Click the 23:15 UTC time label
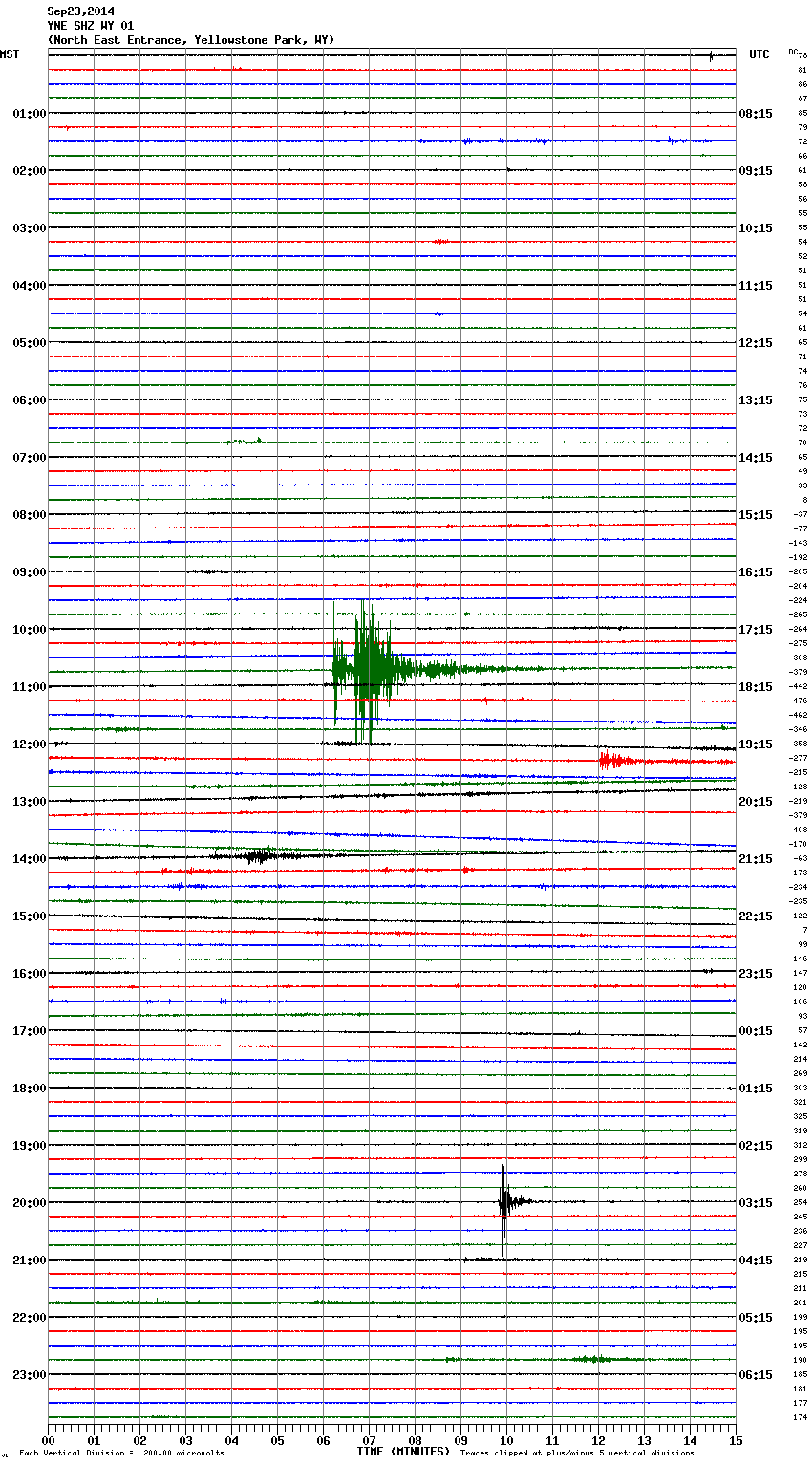Screen dimensions: 812x1466 point(756,974)
